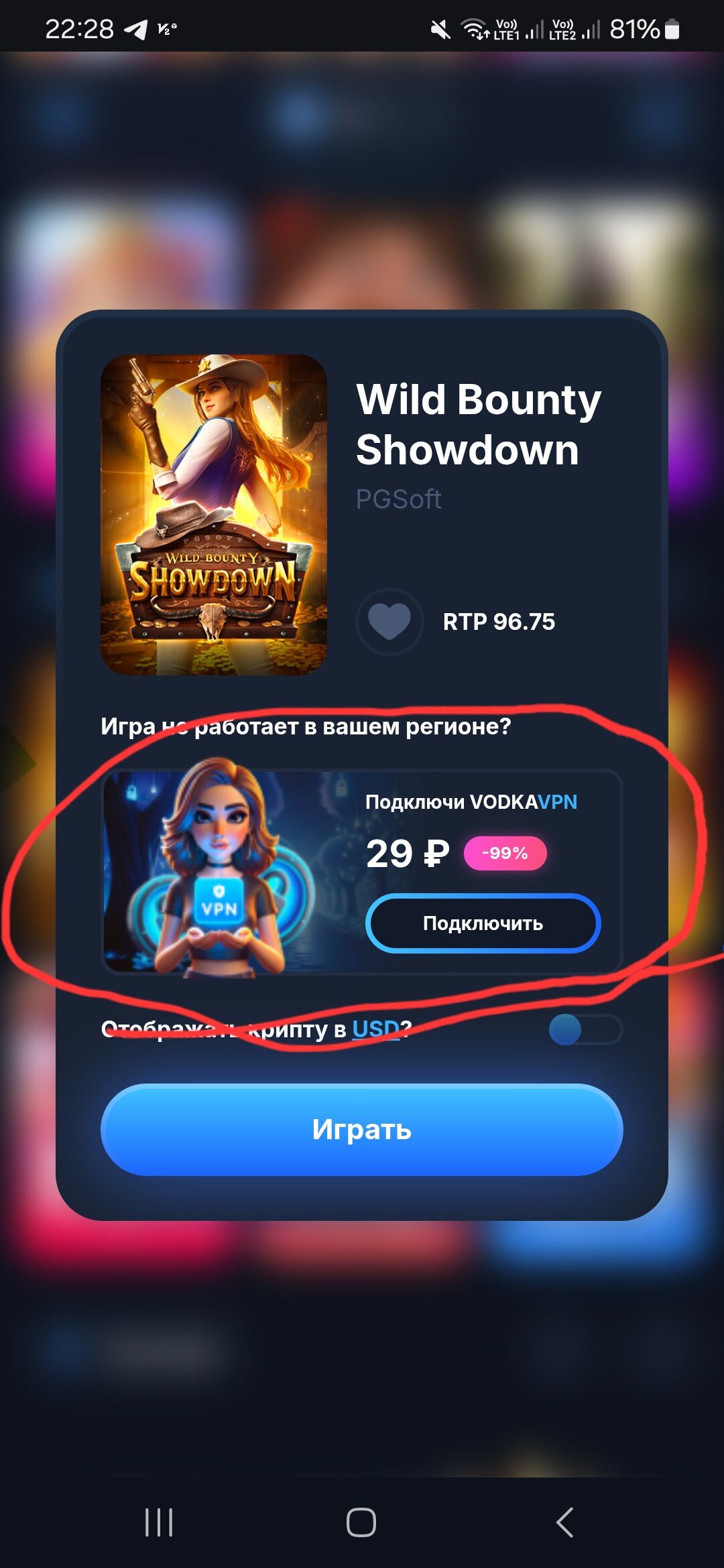Tap the Wi-Fi status bar icon
The image size is (724, 1568).
tap(475, 29)
